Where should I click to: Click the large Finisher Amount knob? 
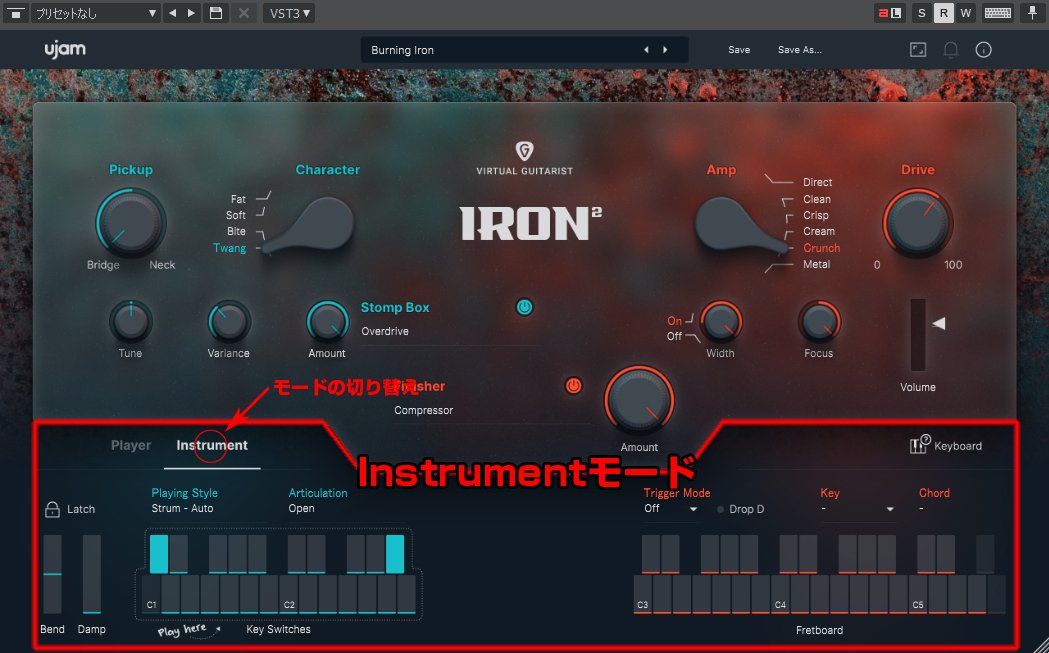(x=639, y=401)
